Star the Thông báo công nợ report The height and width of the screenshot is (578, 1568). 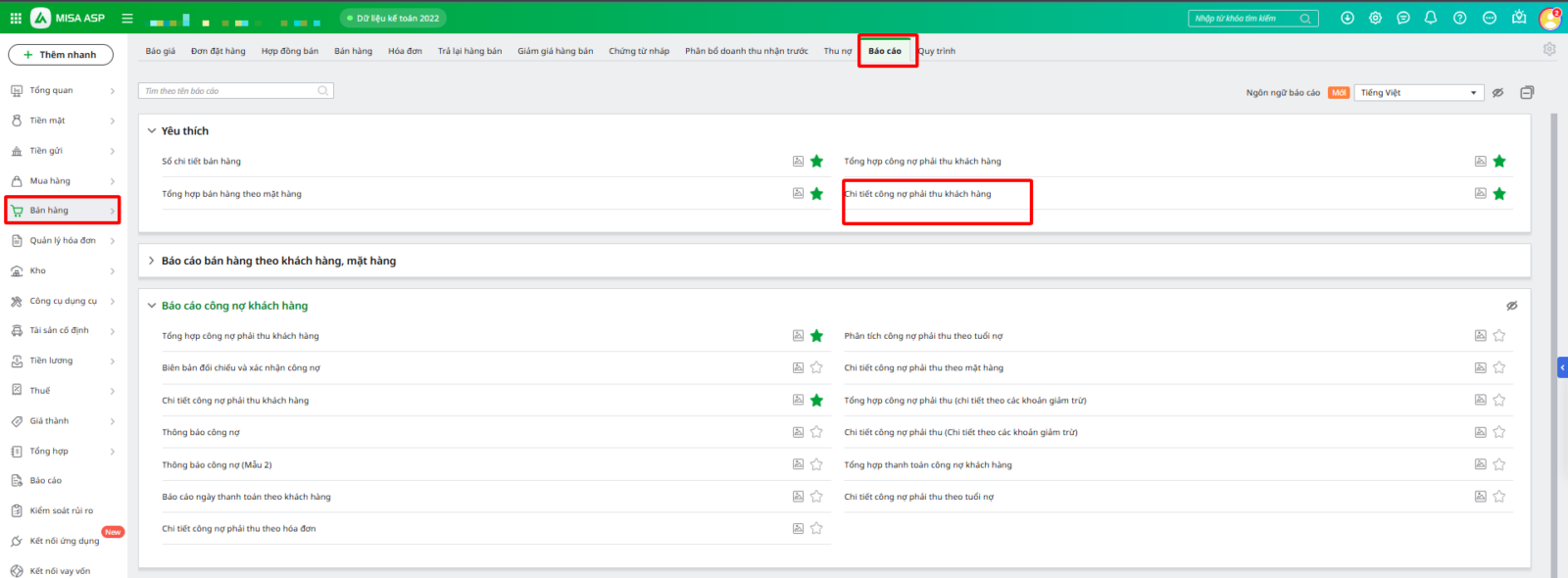pyautogui.click(x=816, y=432)
